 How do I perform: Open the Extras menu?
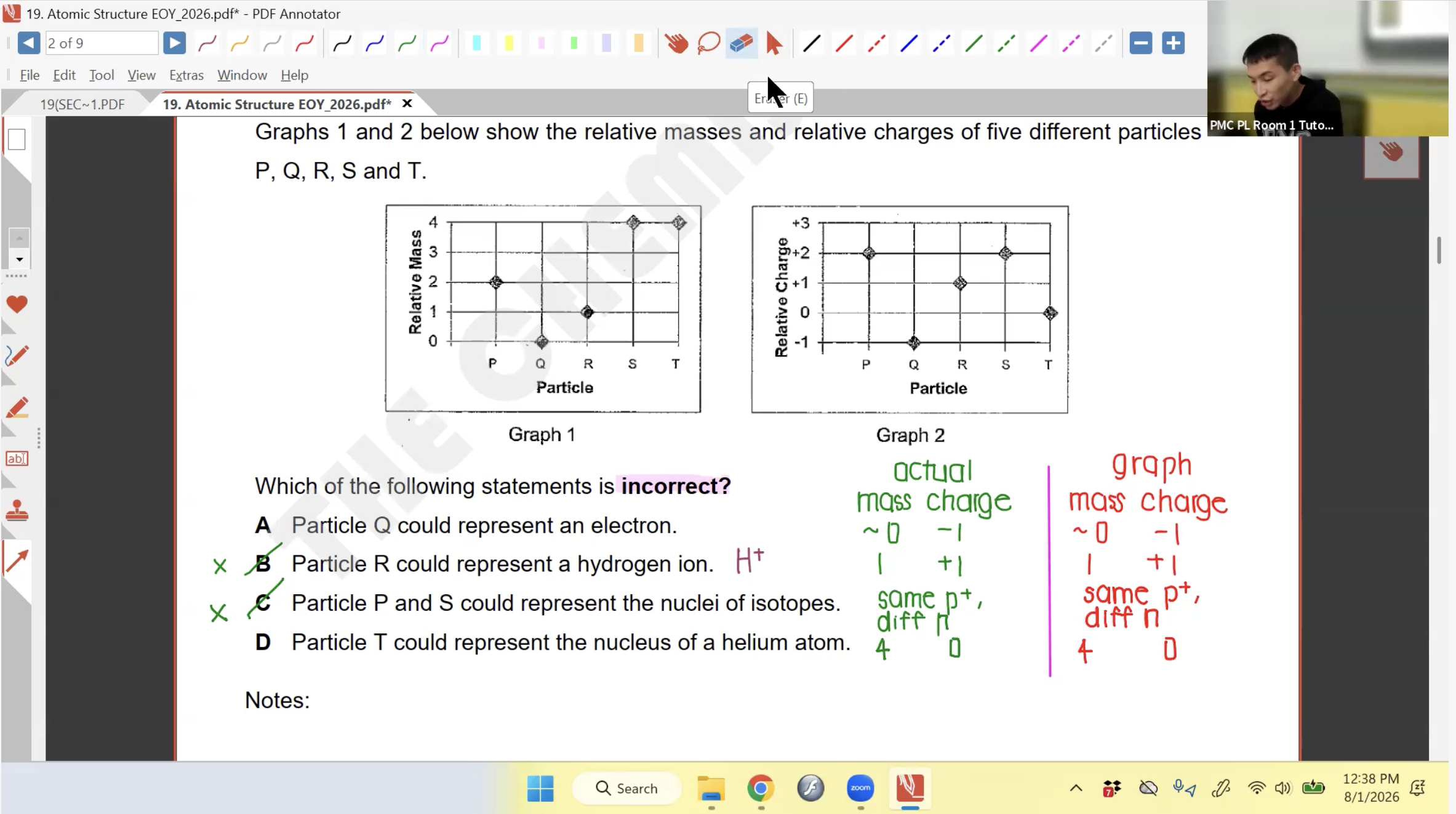pyautogui.click(x=186, y=75)
